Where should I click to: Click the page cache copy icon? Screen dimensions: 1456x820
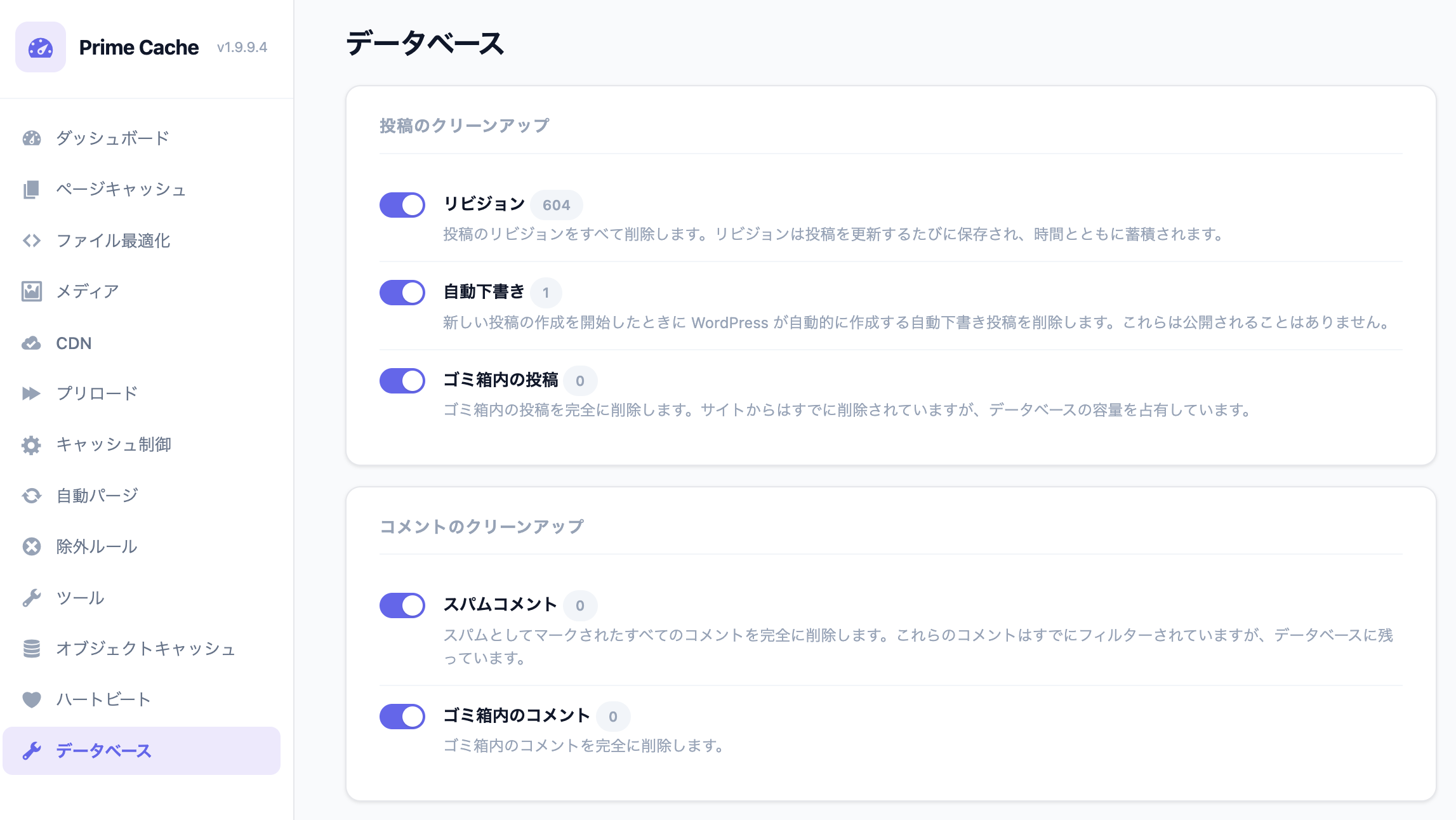pos(32,189)
